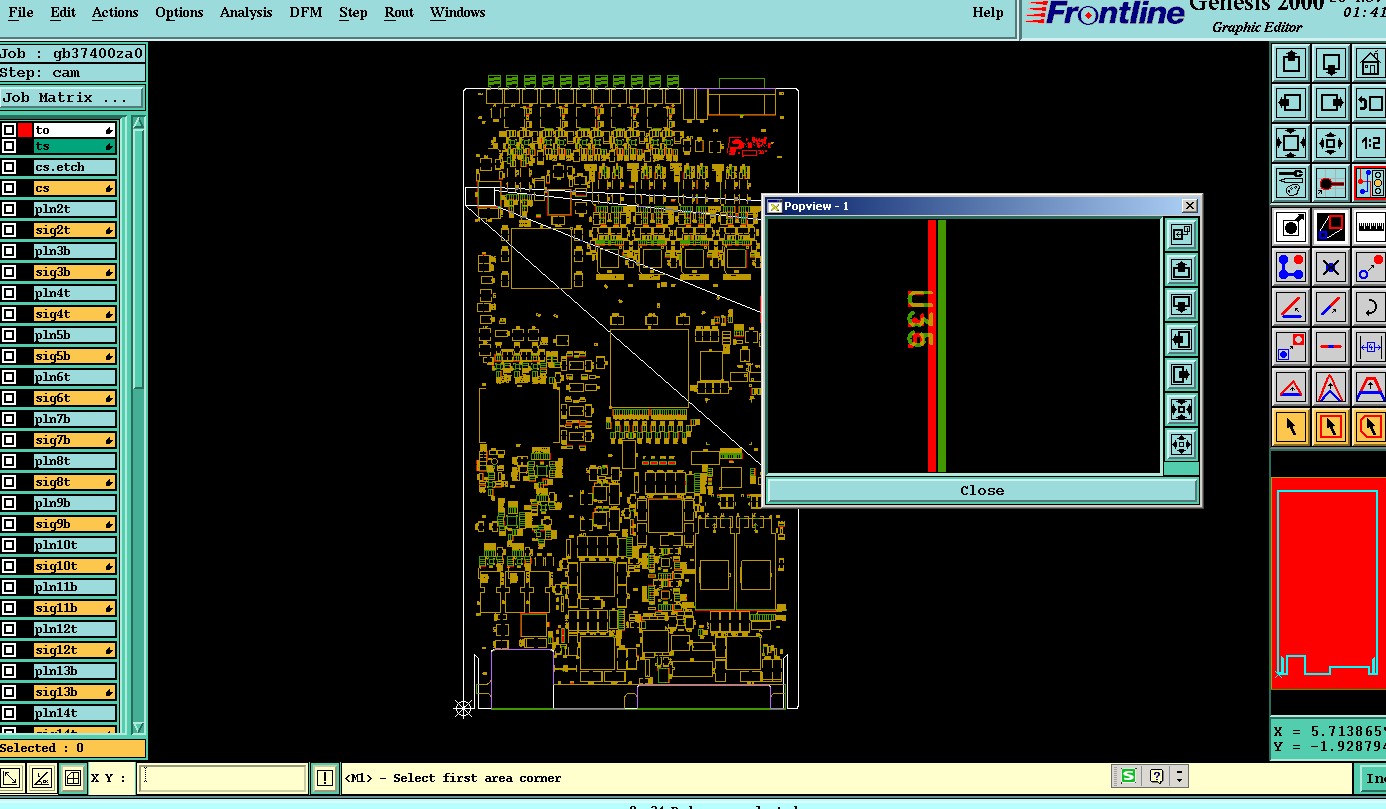This screenshot has height=809, width=1386.
Task: Click the red board overview thumbnail
Action: pyautogui.click(x=1328, y=583)
